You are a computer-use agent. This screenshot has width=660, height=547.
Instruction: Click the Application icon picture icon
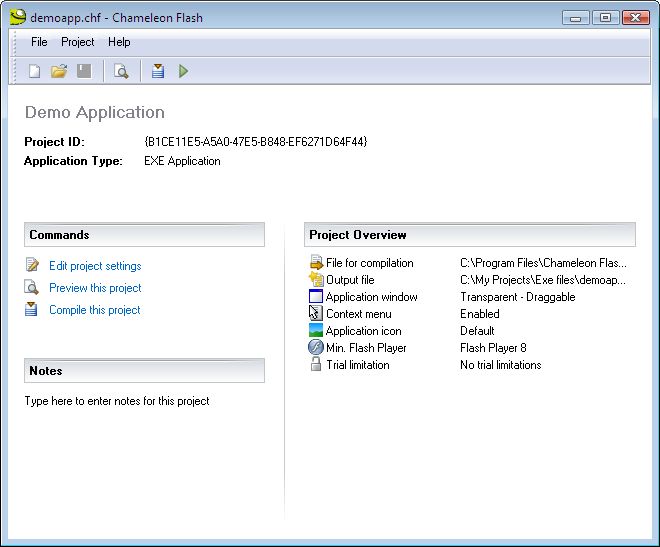click(x=316, y=331)
